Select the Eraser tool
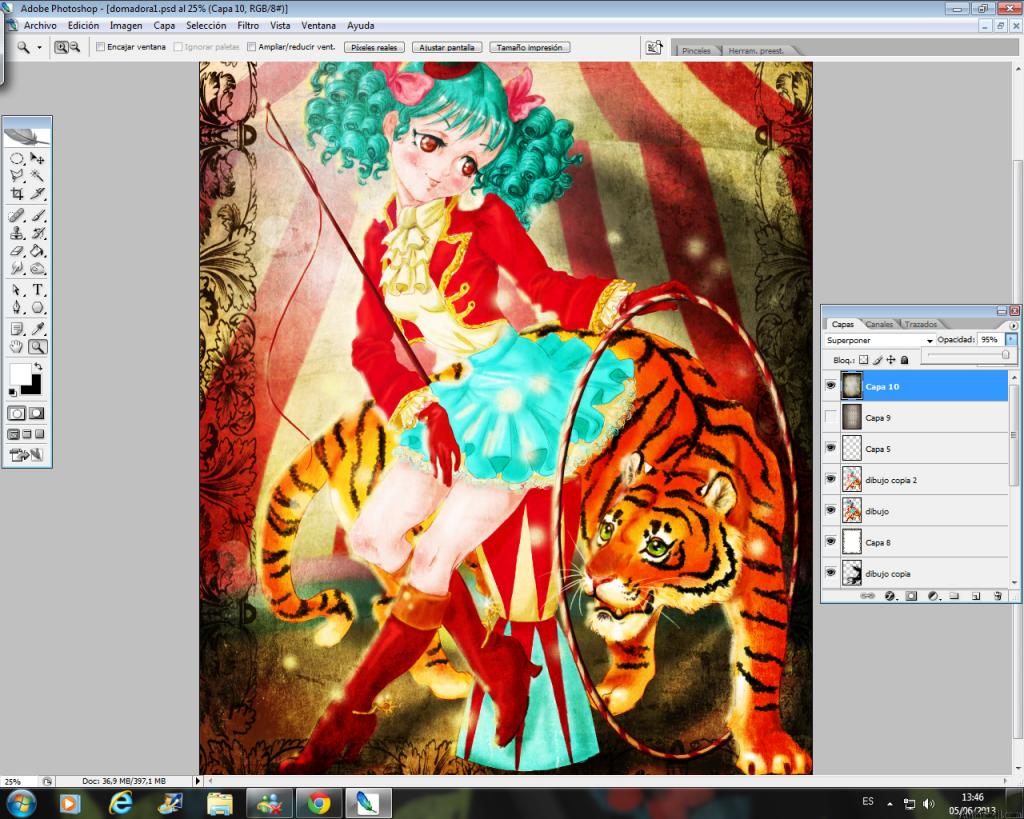Screen dimensions: 1024x819 coord(17,251)
